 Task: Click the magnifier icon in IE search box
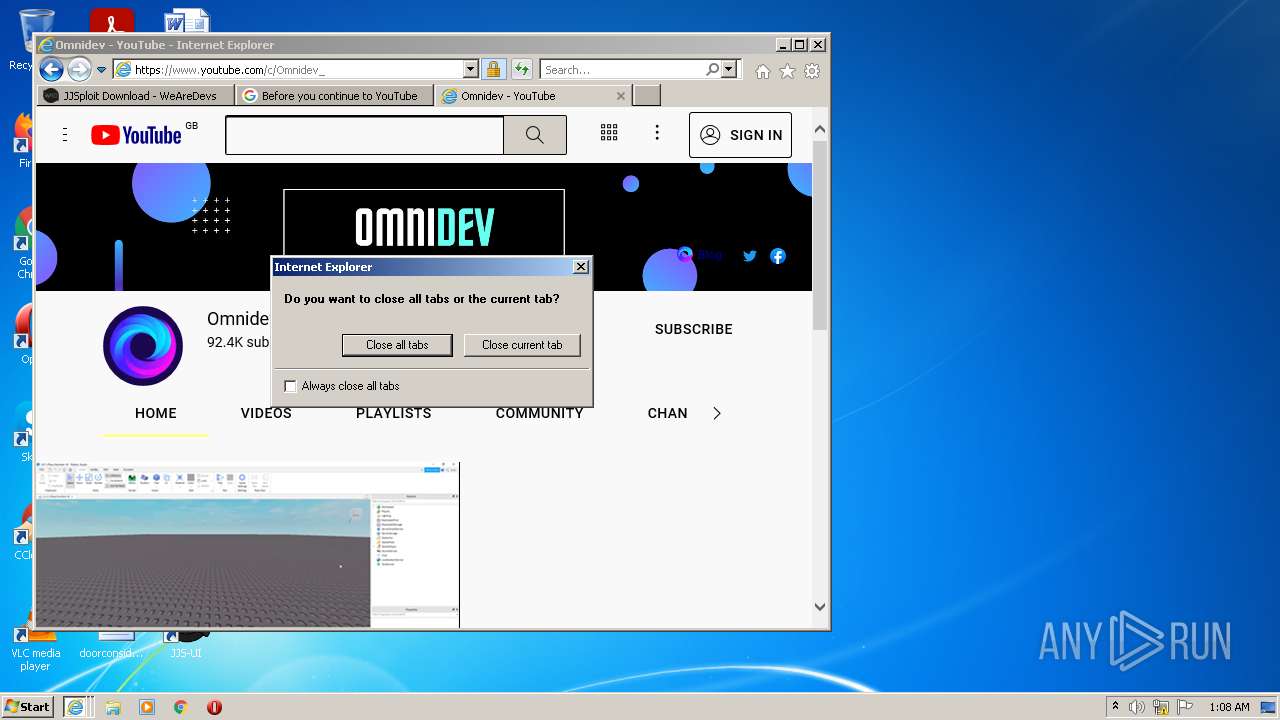(712, 69)
